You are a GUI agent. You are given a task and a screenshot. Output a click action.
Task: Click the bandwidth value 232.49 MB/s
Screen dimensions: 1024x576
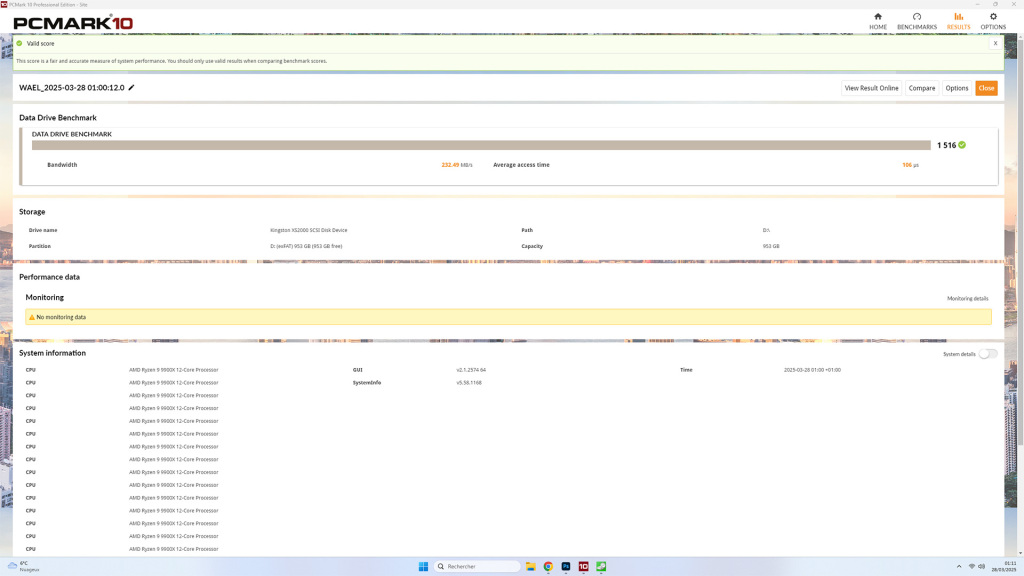click(x=456, y=165)
